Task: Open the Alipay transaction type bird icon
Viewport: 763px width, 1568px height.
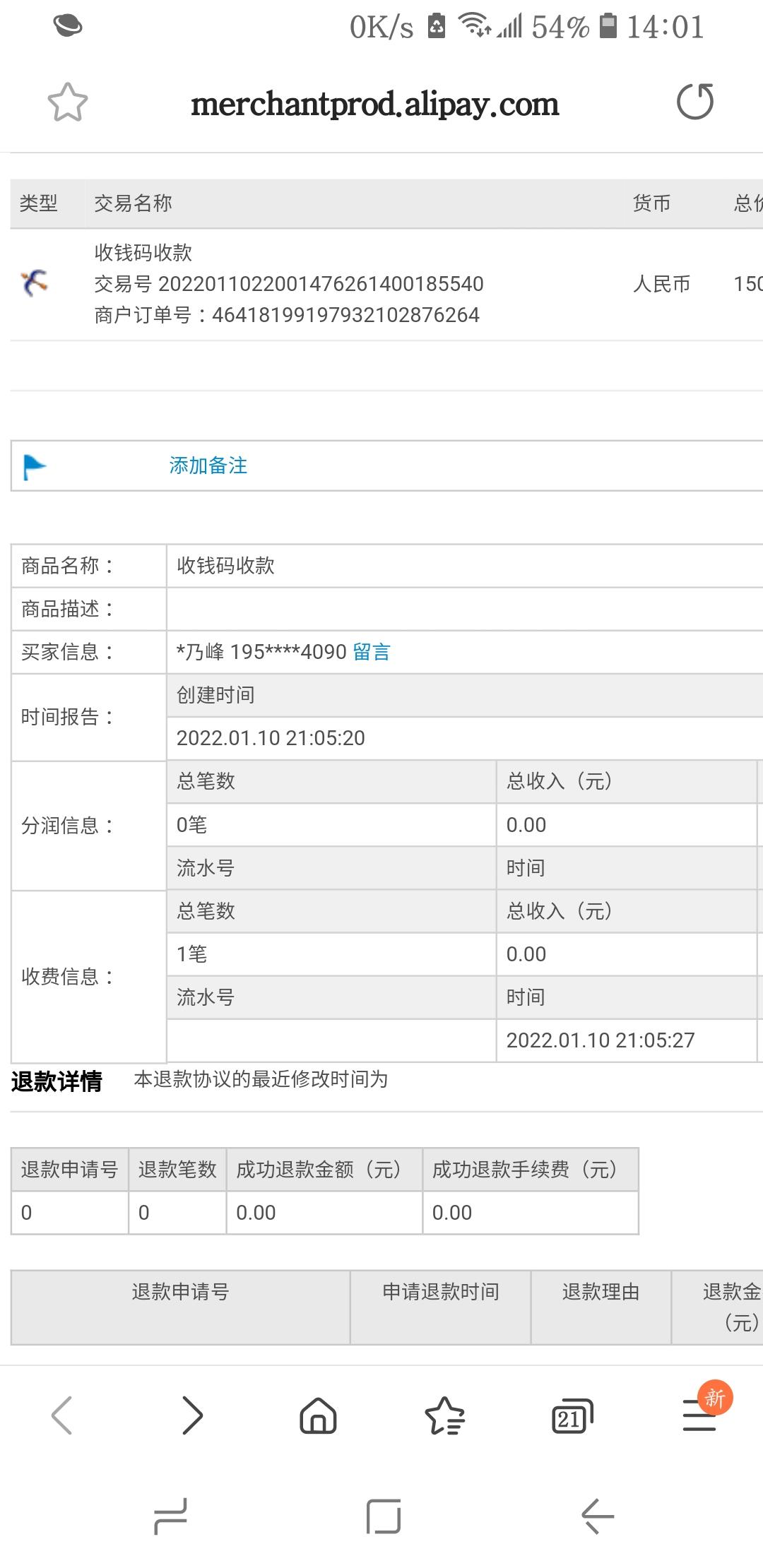Action: (x=34, y=283)
